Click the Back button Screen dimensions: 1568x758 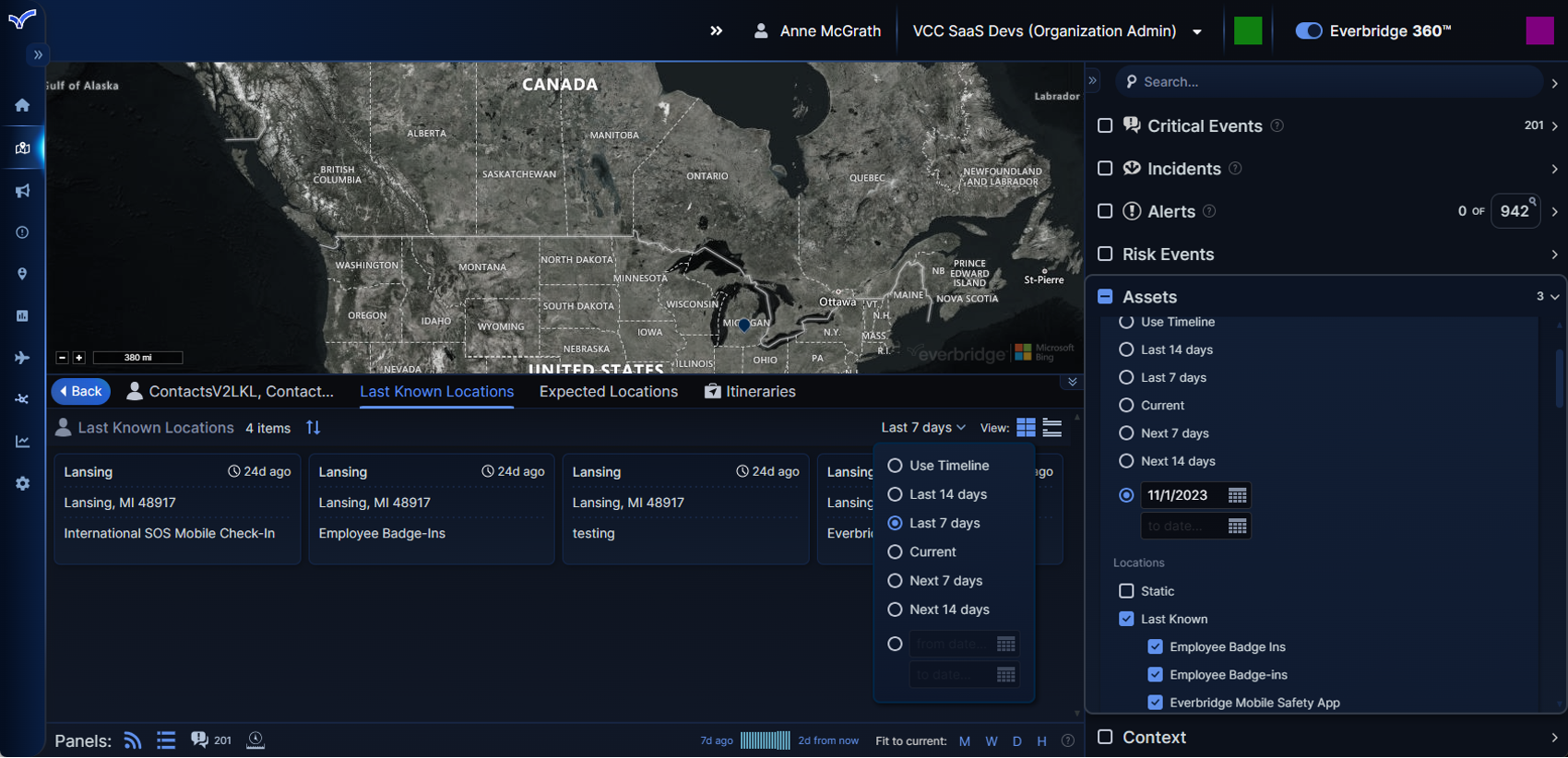point(81,392)
